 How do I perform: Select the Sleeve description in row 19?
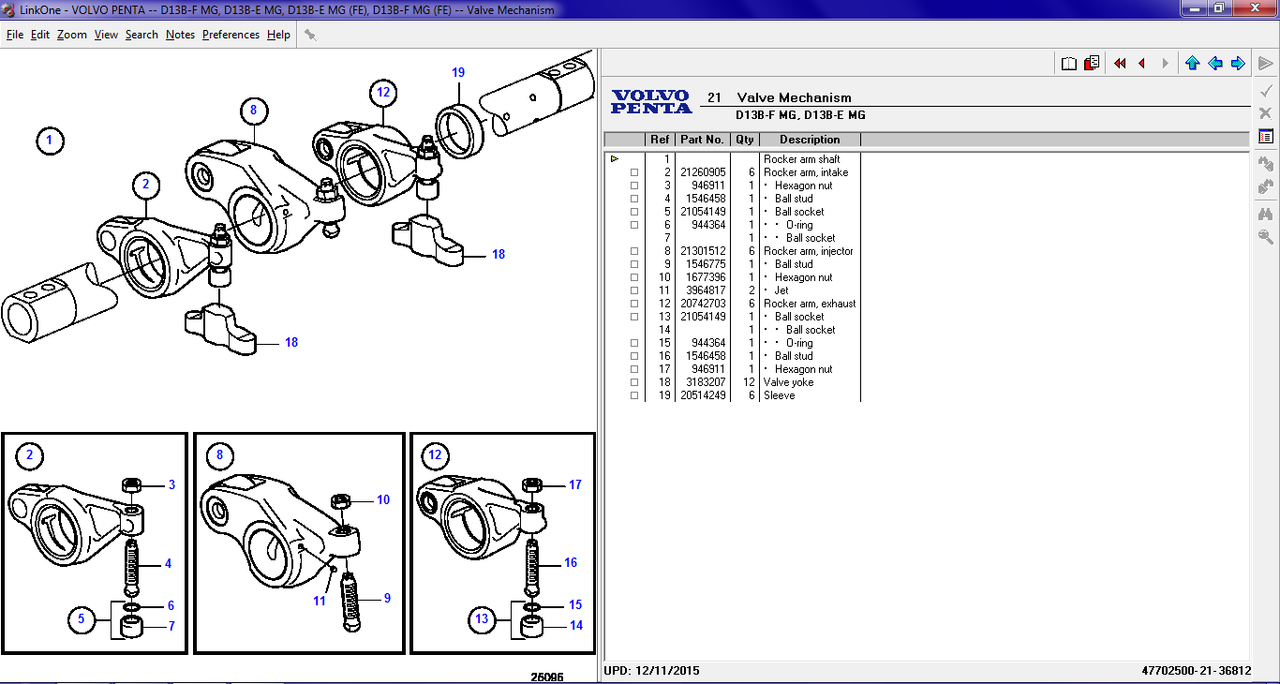(x=779, y=395)
